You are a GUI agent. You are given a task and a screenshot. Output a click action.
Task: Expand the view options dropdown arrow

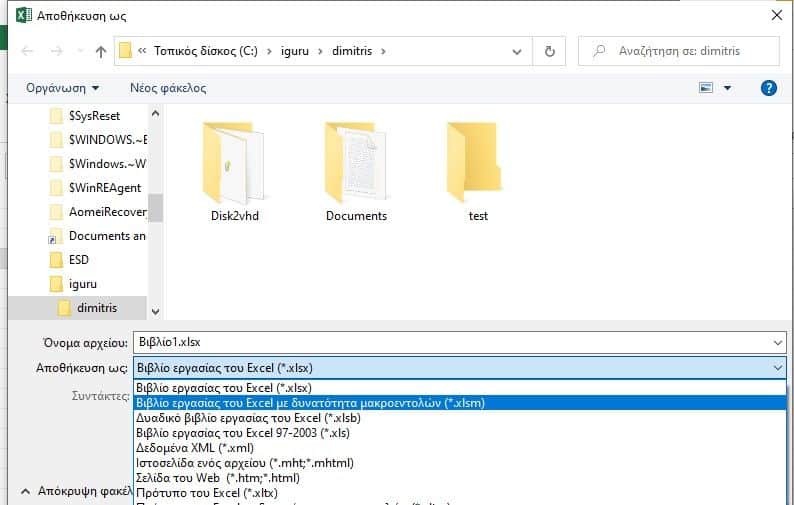pyautogui.click(x=728, y=88)
